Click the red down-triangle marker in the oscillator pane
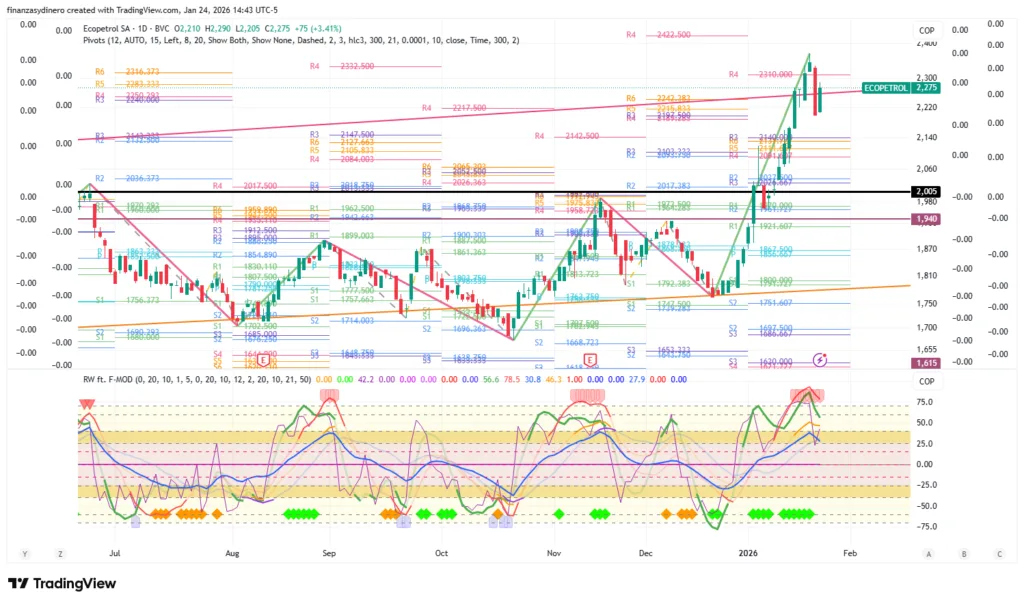This screenshot has height=604, width=1024. (x=87, y=404)
